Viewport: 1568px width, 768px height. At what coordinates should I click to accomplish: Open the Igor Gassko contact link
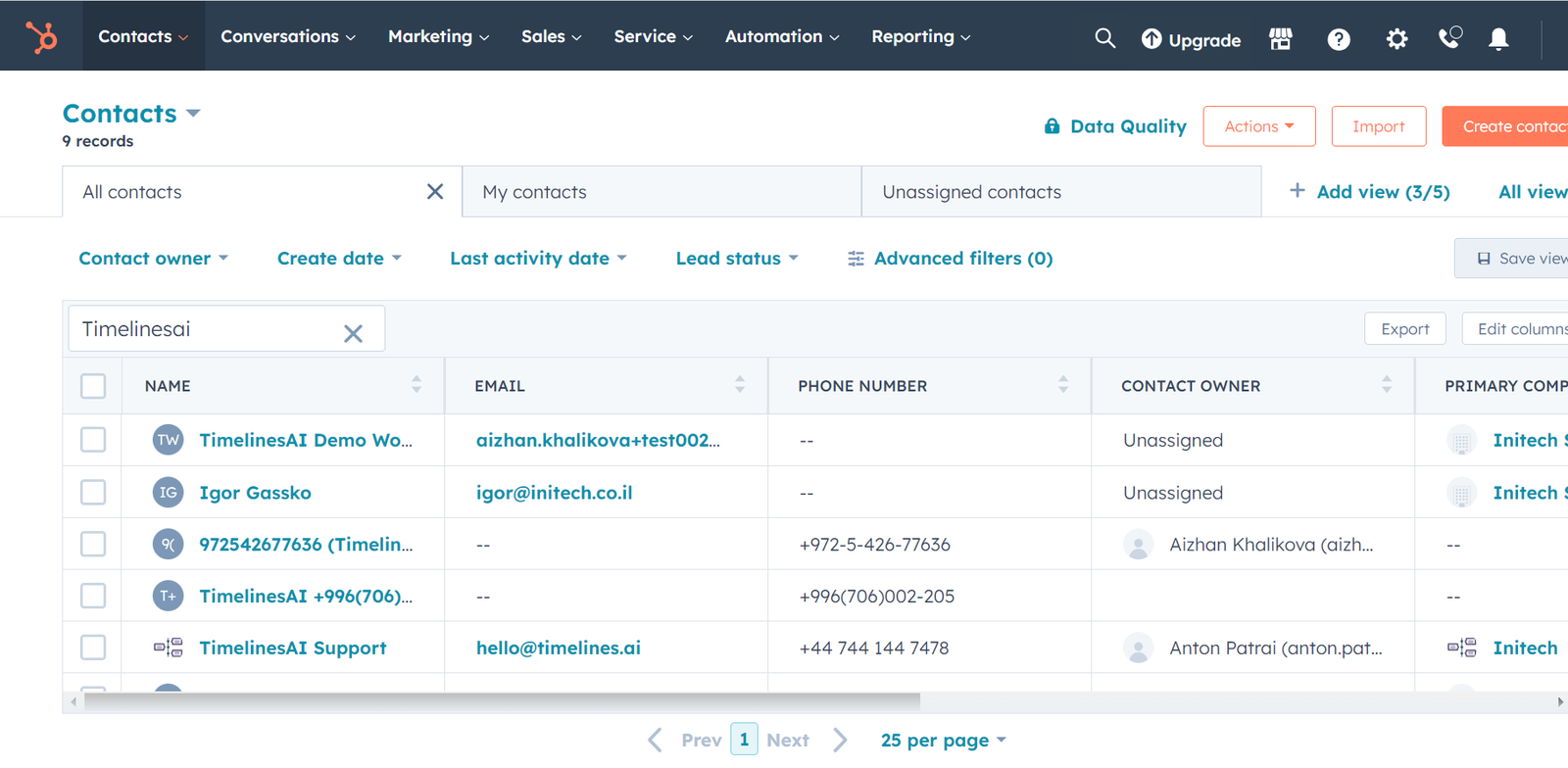[255, 493]
